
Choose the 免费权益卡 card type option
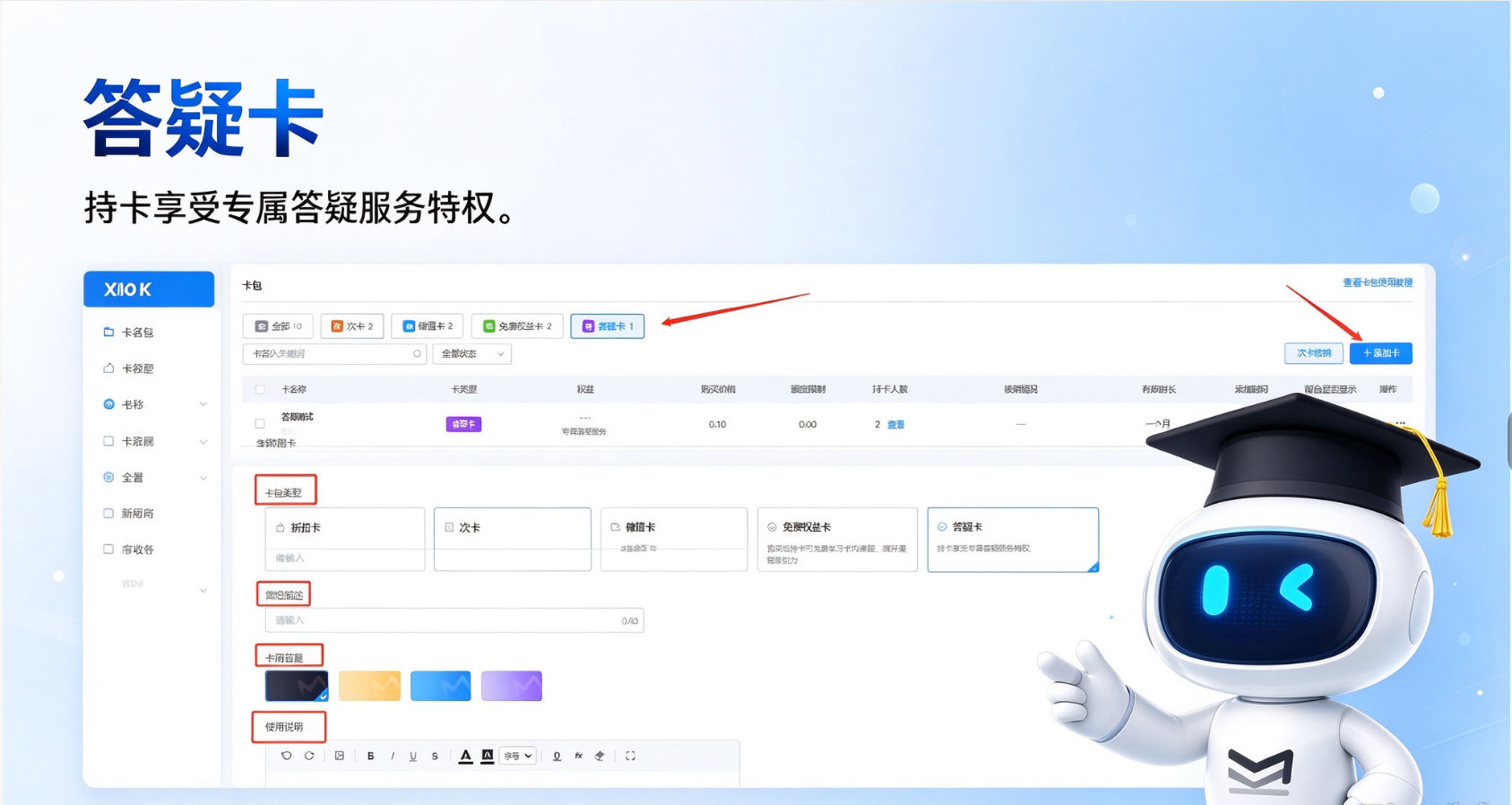[x=837, y=540]
